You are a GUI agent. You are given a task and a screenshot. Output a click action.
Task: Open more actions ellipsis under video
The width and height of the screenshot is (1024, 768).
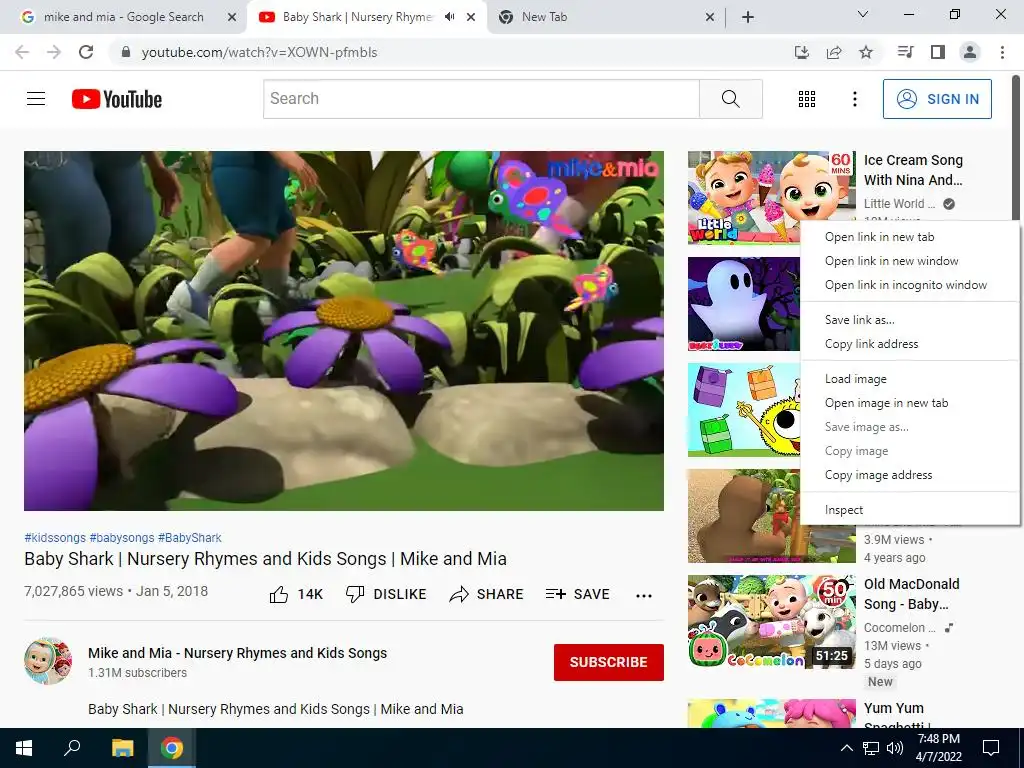(644, 595)
